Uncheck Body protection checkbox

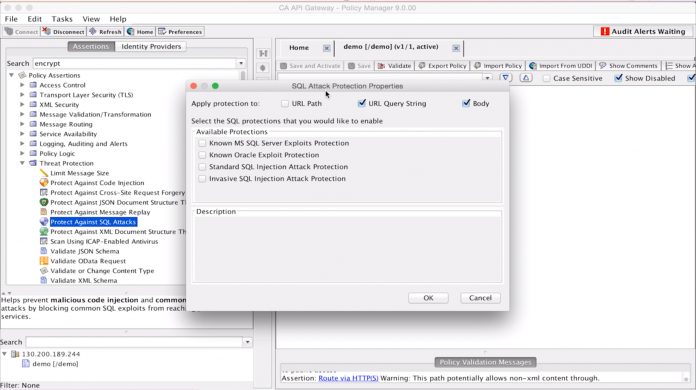click(466, 103)
